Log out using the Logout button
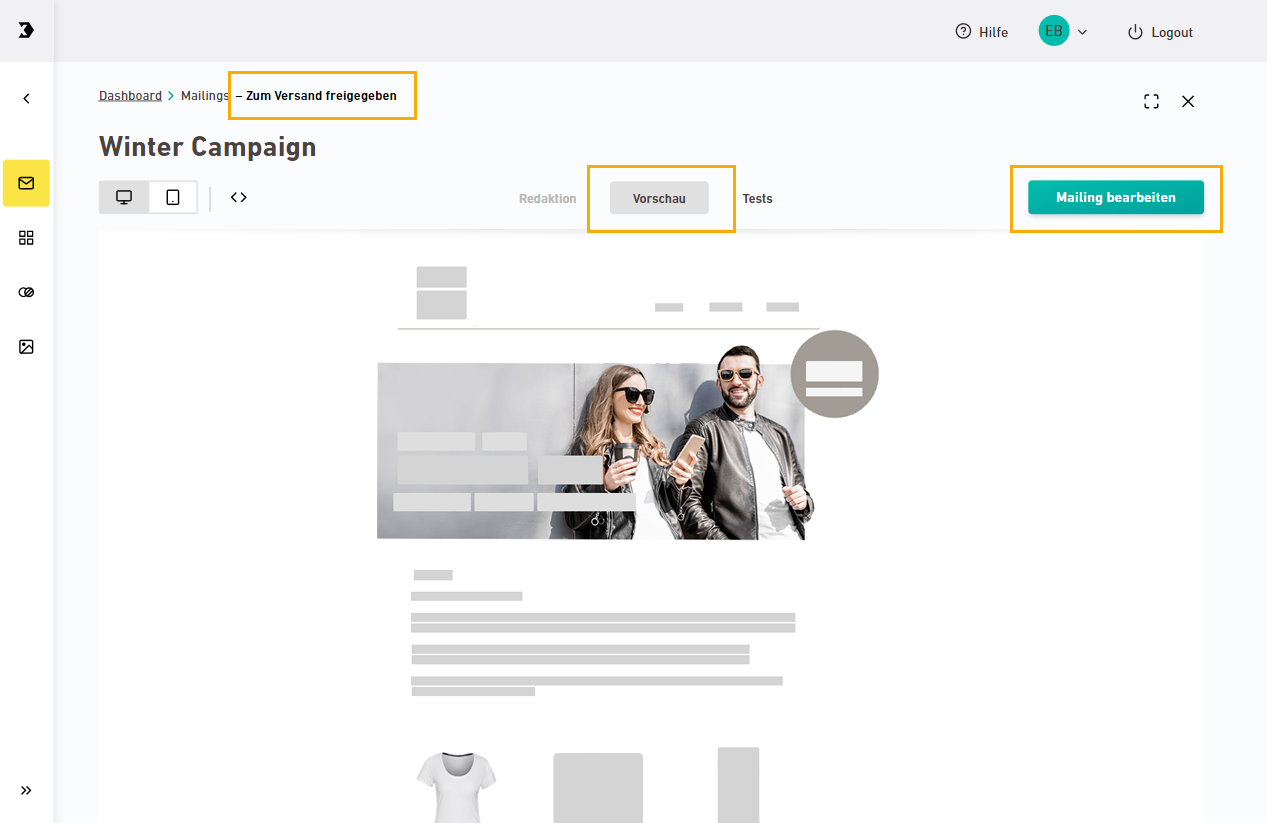 [x=1160, y=32]
